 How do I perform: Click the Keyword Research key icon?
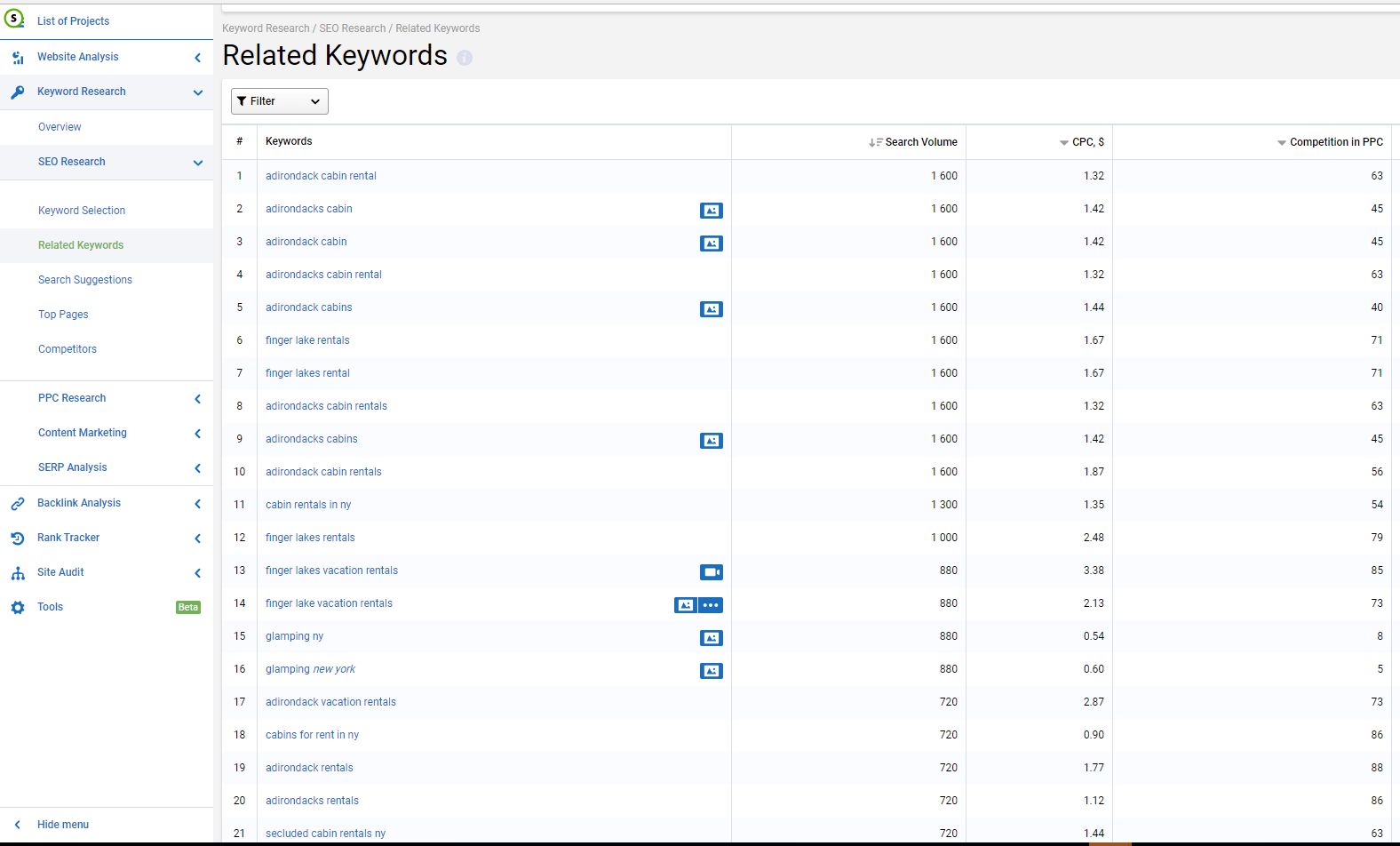(18, 92)
